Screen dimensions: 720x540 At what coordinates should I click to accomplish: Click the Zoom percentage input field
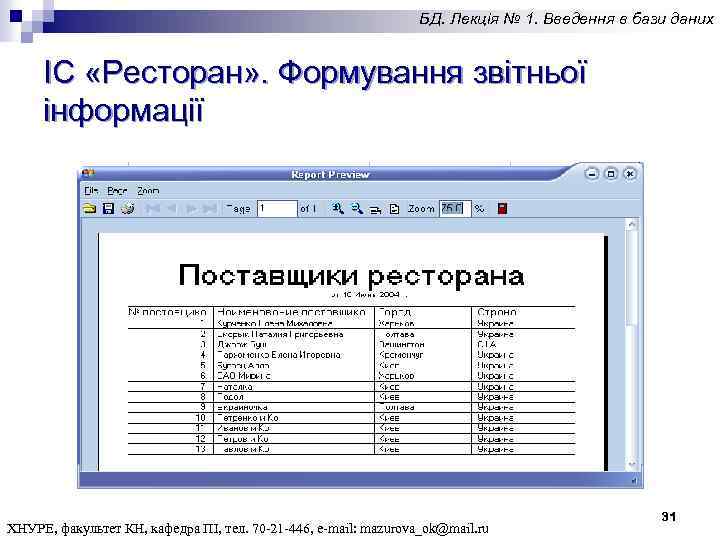pos(455,209)
